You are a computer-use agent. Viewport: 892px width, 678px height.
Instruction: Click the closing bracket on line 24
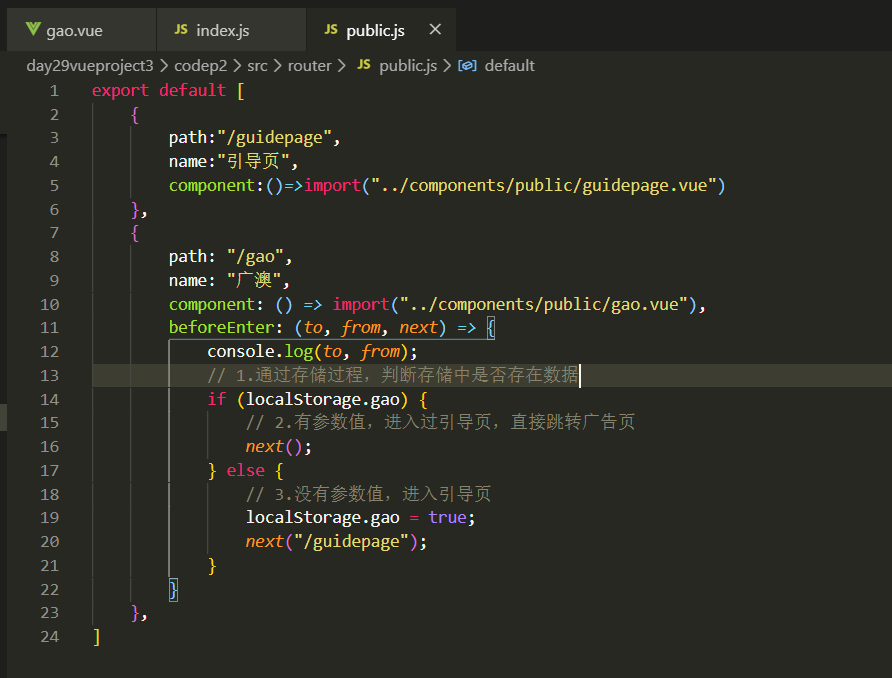click(97, 637)
